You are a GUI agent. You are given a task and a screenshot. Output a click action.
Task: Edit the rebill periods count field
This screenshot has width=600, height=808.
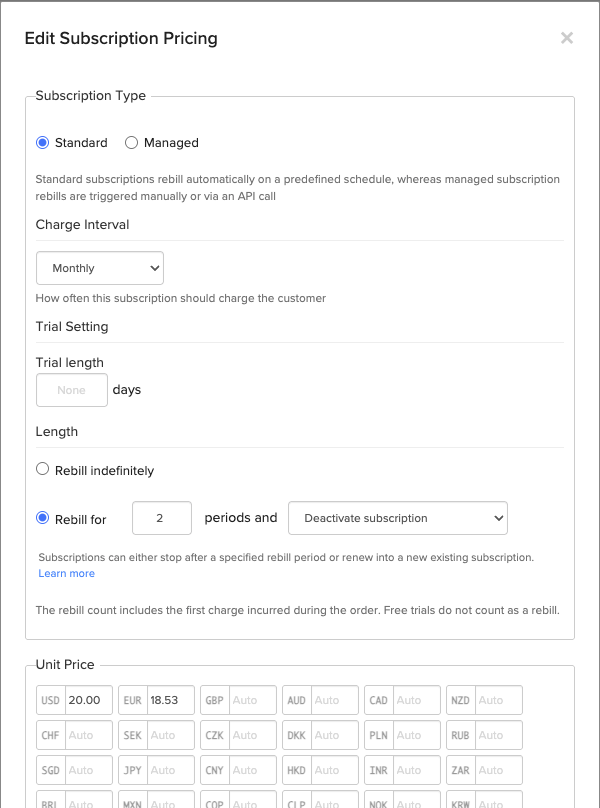[x=161, y=518]
